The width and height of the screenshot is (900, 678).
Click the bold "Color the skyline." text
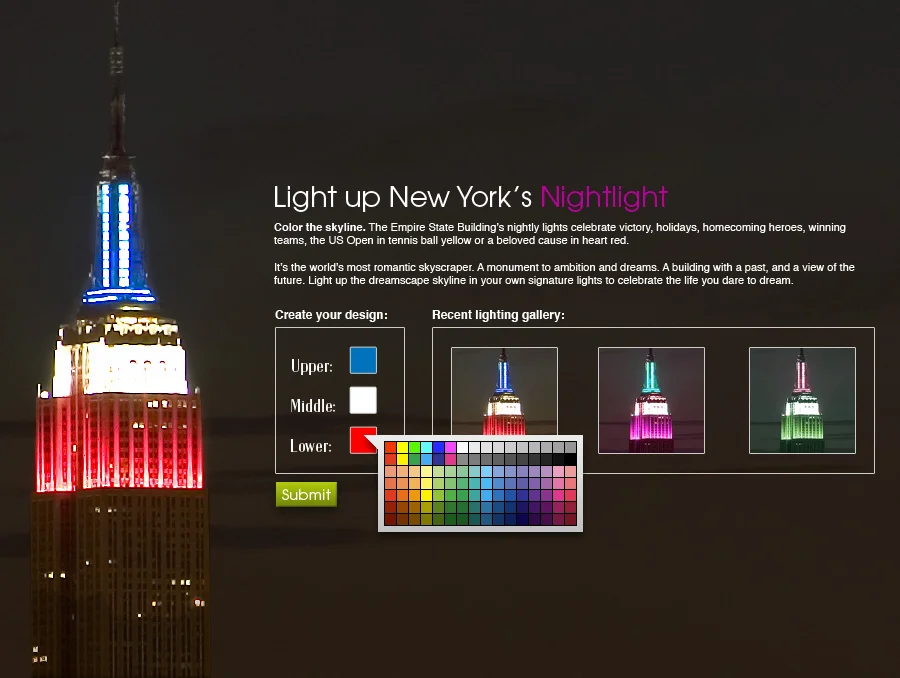pyautogui.click(x=320, y=227)
